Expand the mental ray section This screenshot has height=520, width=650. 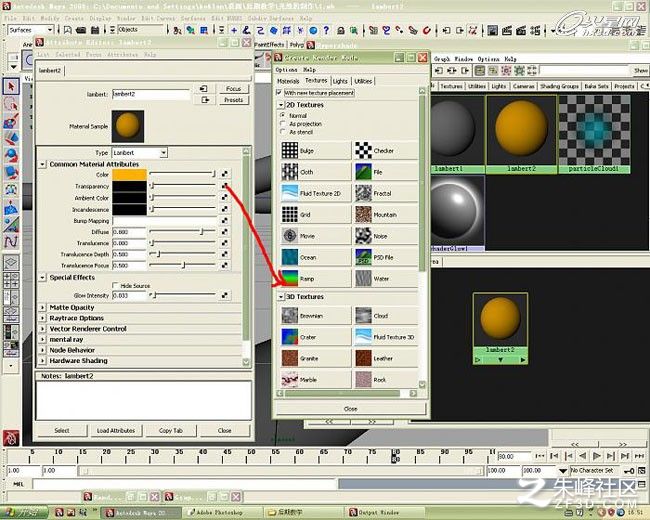pyautogui.click(x=42, y=340)
